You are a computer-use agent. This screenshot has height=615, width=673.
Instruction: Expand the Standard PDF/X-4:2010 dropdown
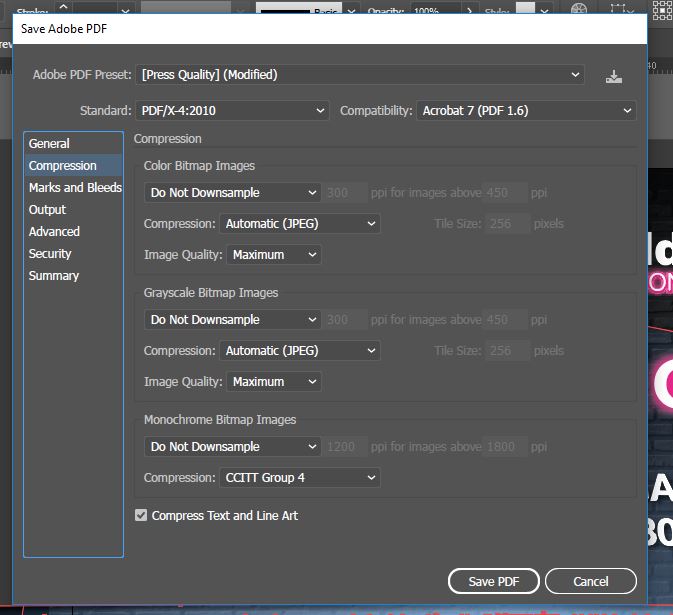click(233, 110)
